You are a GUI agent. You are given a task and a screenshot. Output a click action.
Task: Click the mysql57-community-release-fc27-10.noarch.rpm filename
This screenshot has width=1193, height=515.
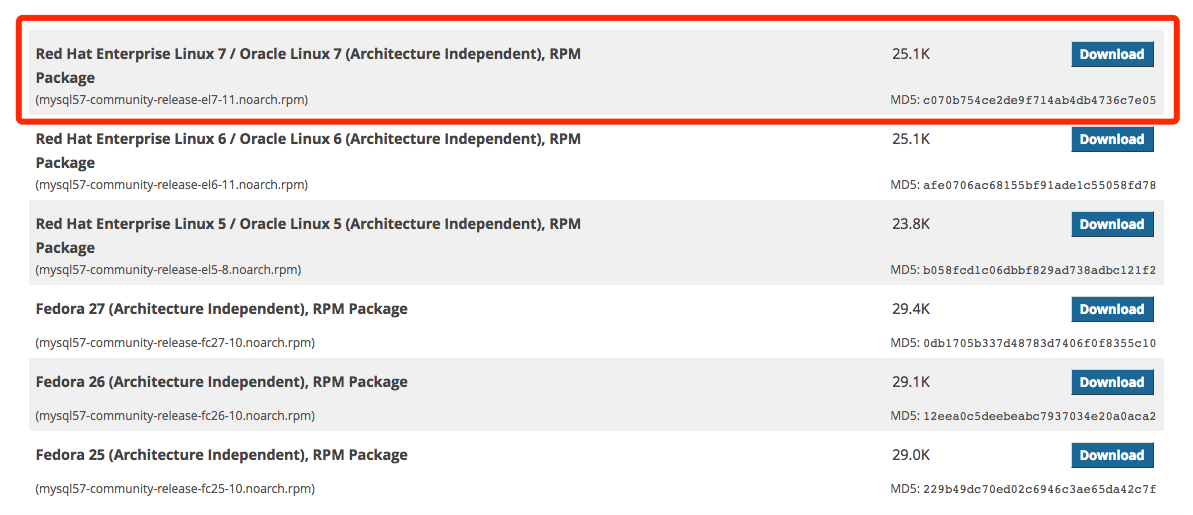[175, 343]
